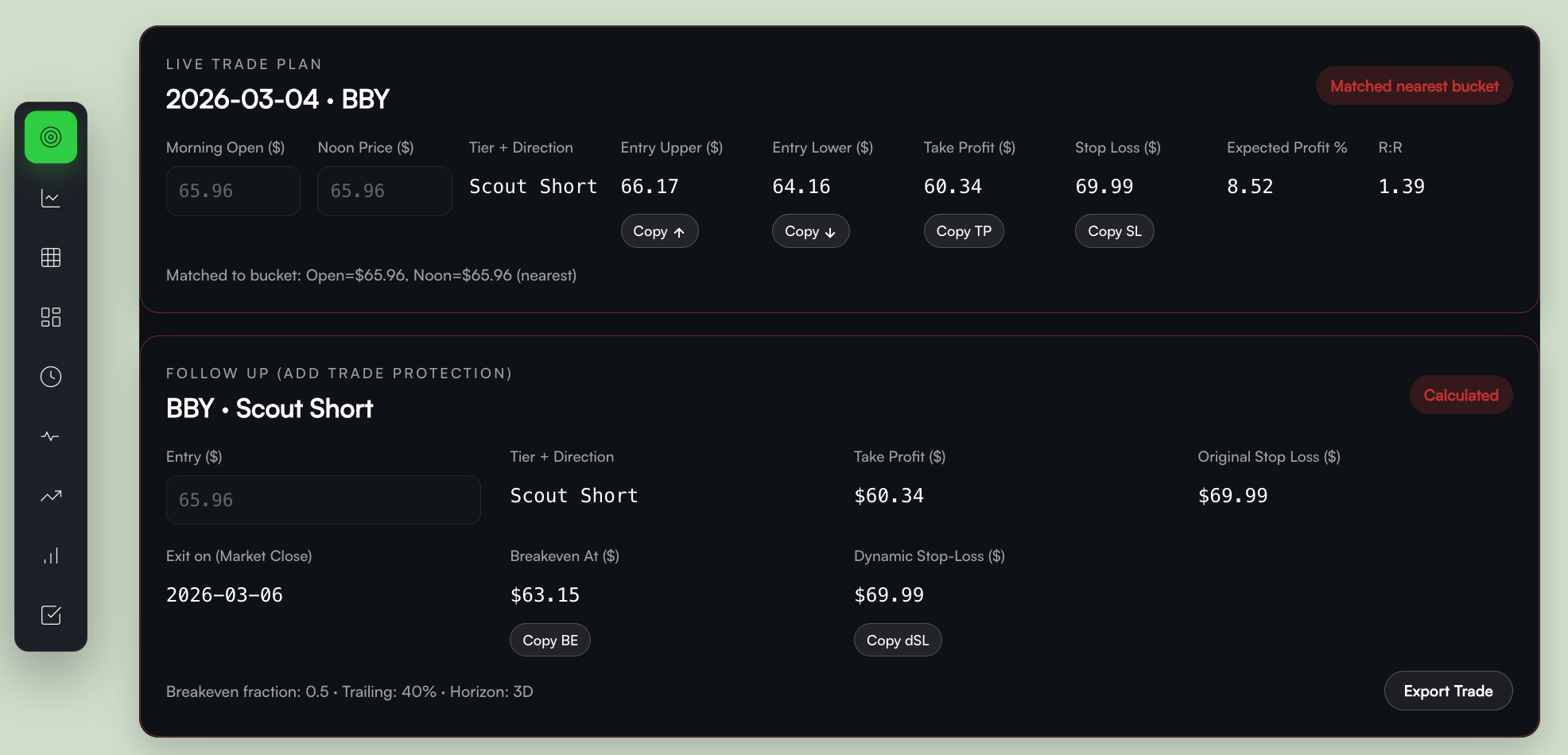Image resolution: width=1568 pixels, height=755 pixels.
Task: Click the clock history sidebar icon
Action: 51,377
